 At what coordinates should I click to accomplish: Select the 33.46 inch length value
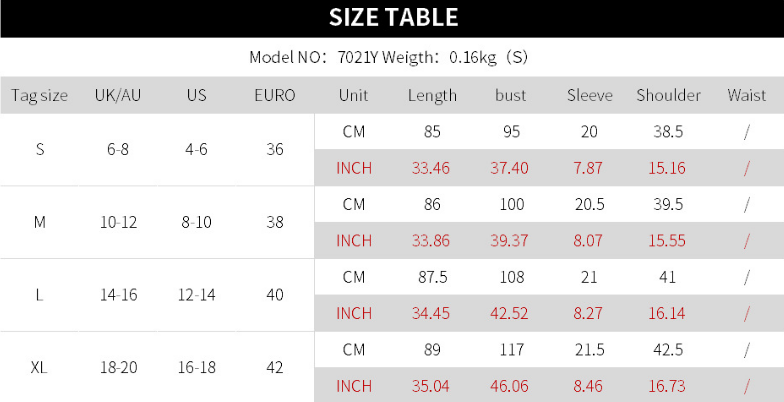(x=430, y=168)
